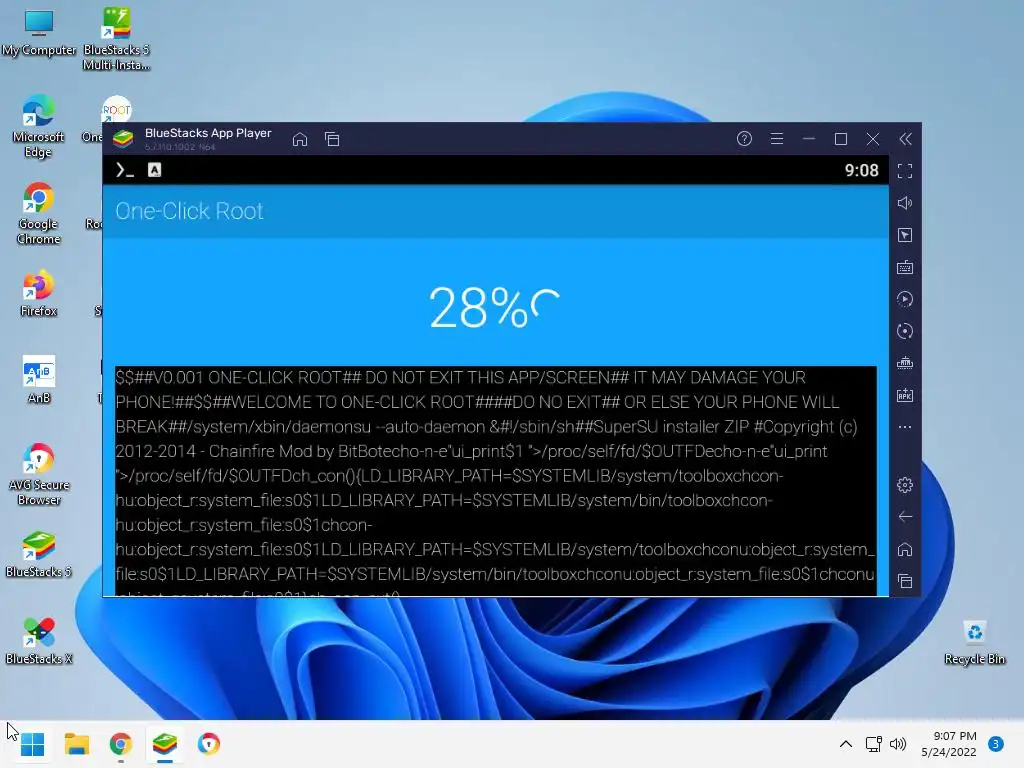
Task: Open the AnB desktop shortcut
Action: pyautogui.click(x=39, y=380)
